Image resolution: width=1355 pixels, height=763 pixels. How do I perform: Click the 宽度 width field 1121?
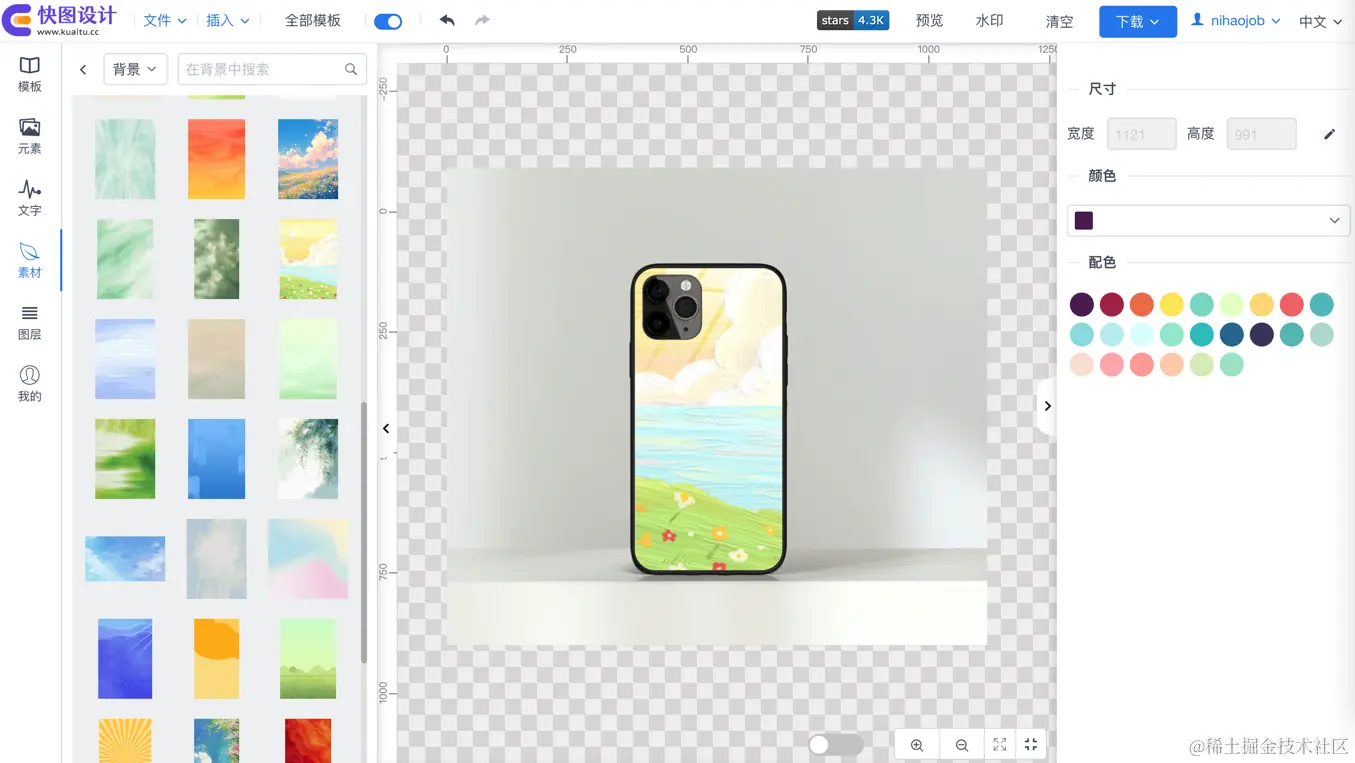pos(1141,134)
